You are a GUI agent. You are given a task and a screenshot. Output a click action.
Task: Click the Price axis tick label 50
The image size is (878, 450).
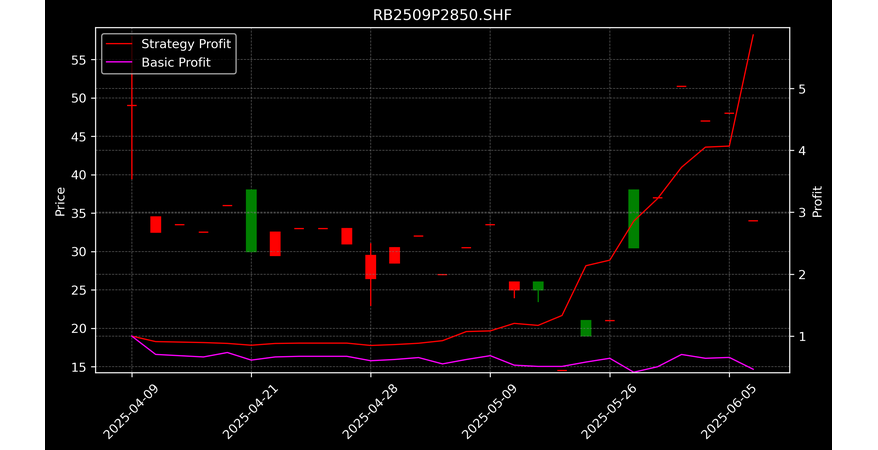79,99
